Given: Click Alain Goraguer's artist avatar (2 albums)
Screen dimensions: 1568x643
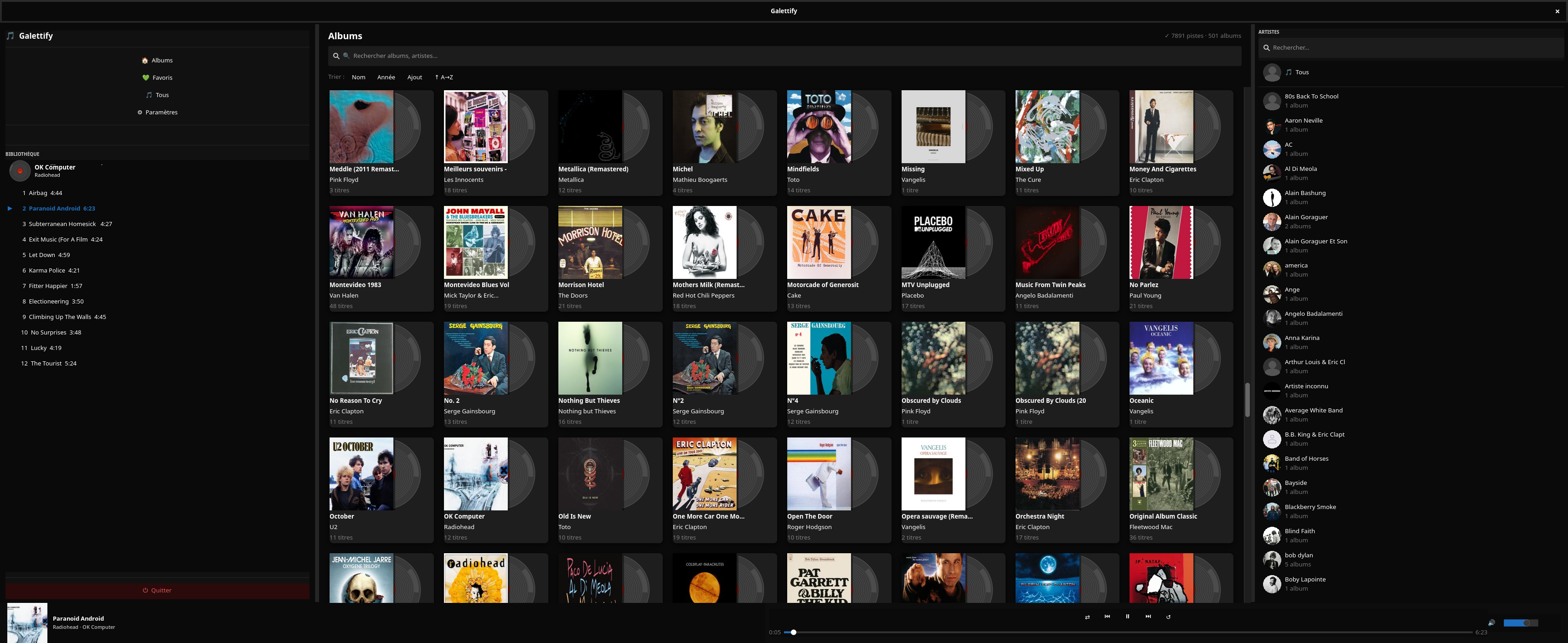Looking at the screenshot, I should pos(1272,222).
